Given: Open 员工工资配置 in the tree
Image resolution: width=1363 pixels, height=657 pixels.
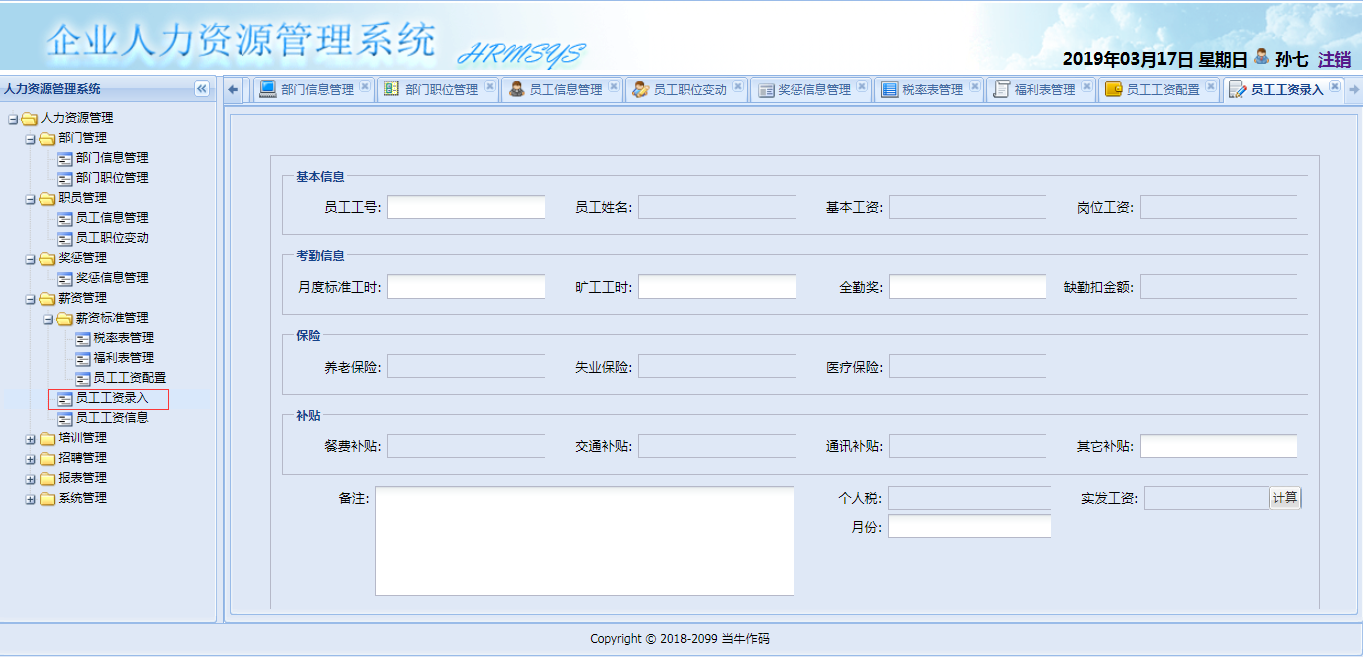Looking at the screenshot, I should (x=129, y=378).
